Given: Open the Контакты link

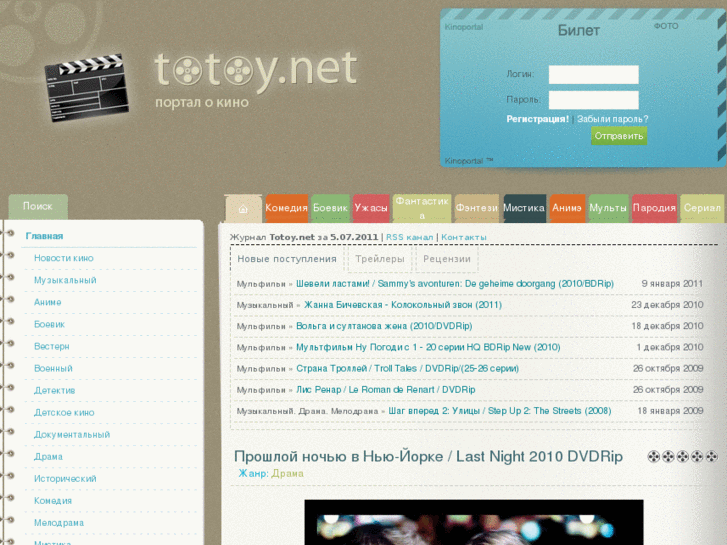Looking at the screenshot, I should [464, 237].
